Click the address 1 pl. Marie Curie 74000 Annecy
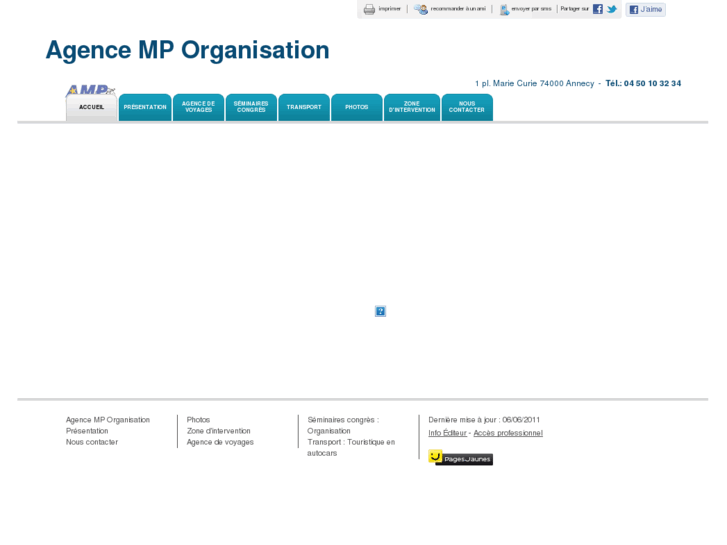727x545 pixels. [535, 83]
